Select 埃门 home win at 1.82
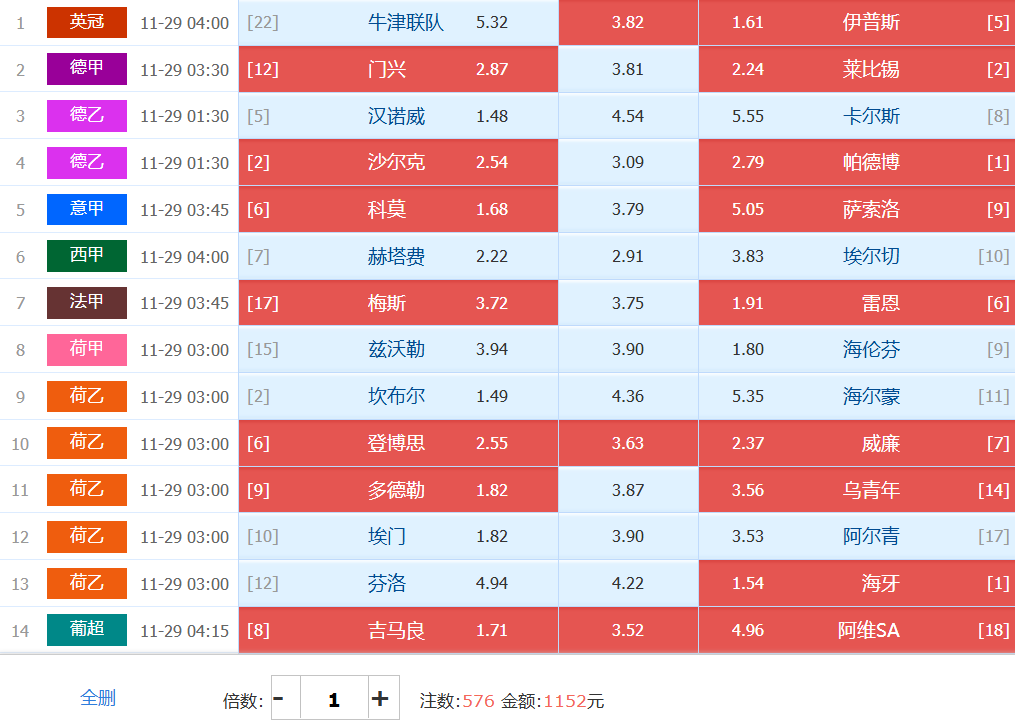Screen dimensions: 1015x723 (x=398, y=537)
